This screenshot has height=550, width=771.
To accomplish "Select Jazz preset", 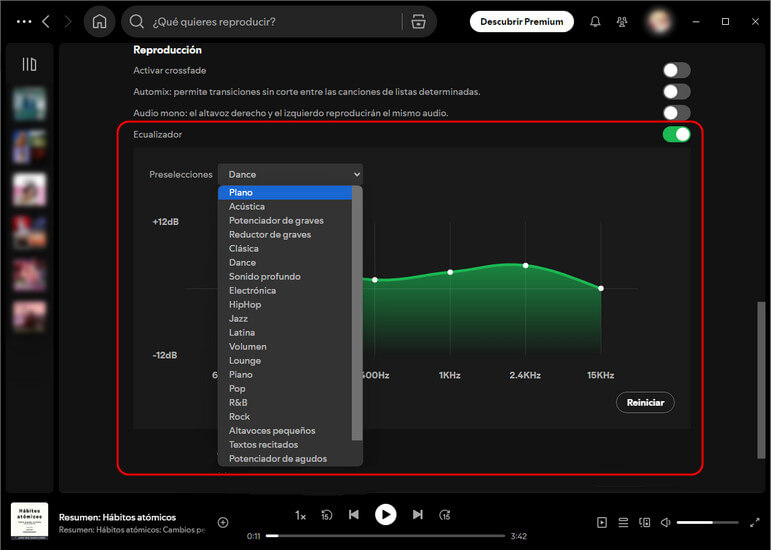I will coord(285,318).
